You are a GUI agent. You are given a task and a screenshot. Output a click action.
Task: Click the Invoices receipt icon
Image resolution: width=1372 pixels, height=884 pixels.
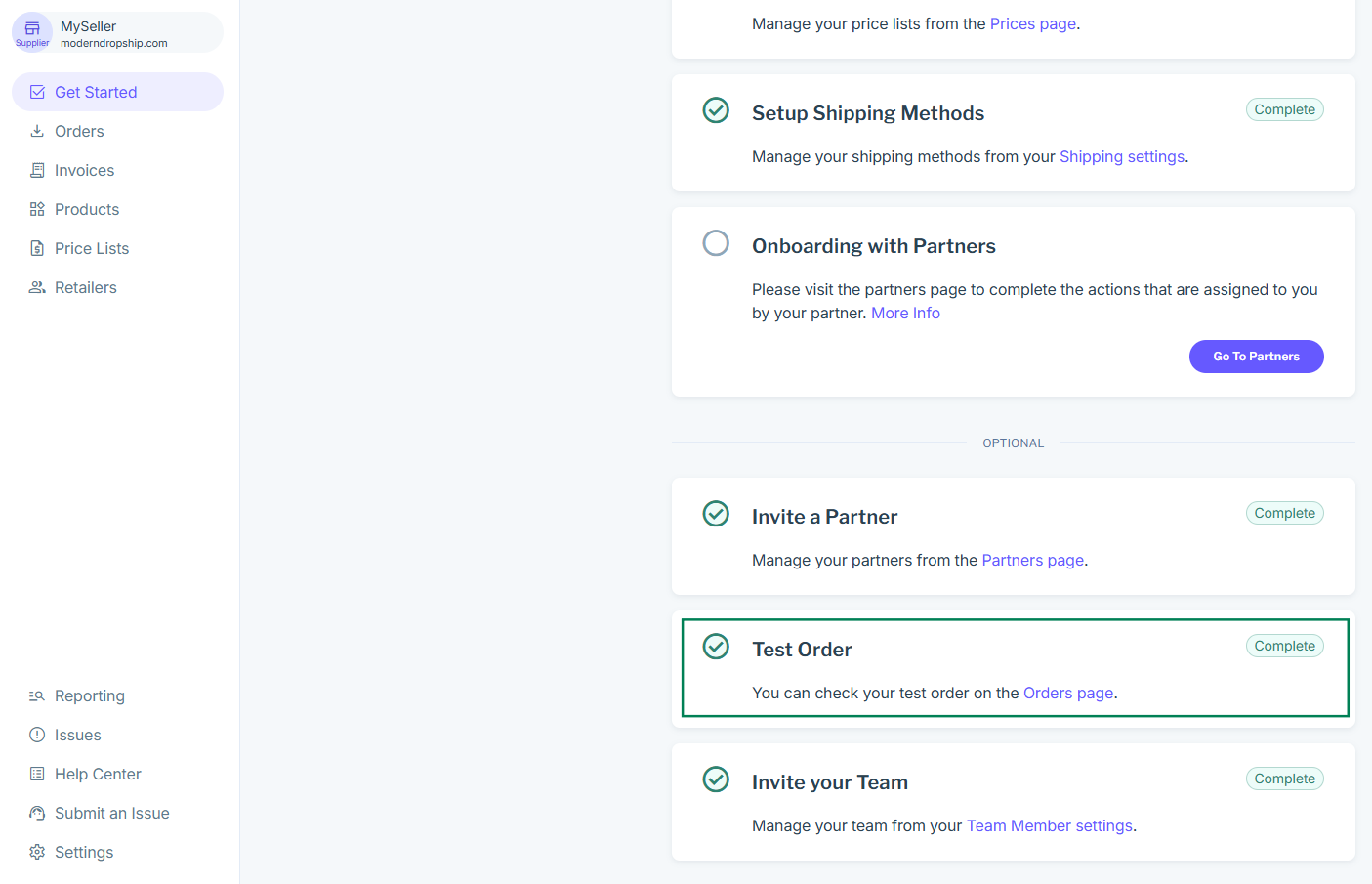pyautogui.click(x=37, y=170)
